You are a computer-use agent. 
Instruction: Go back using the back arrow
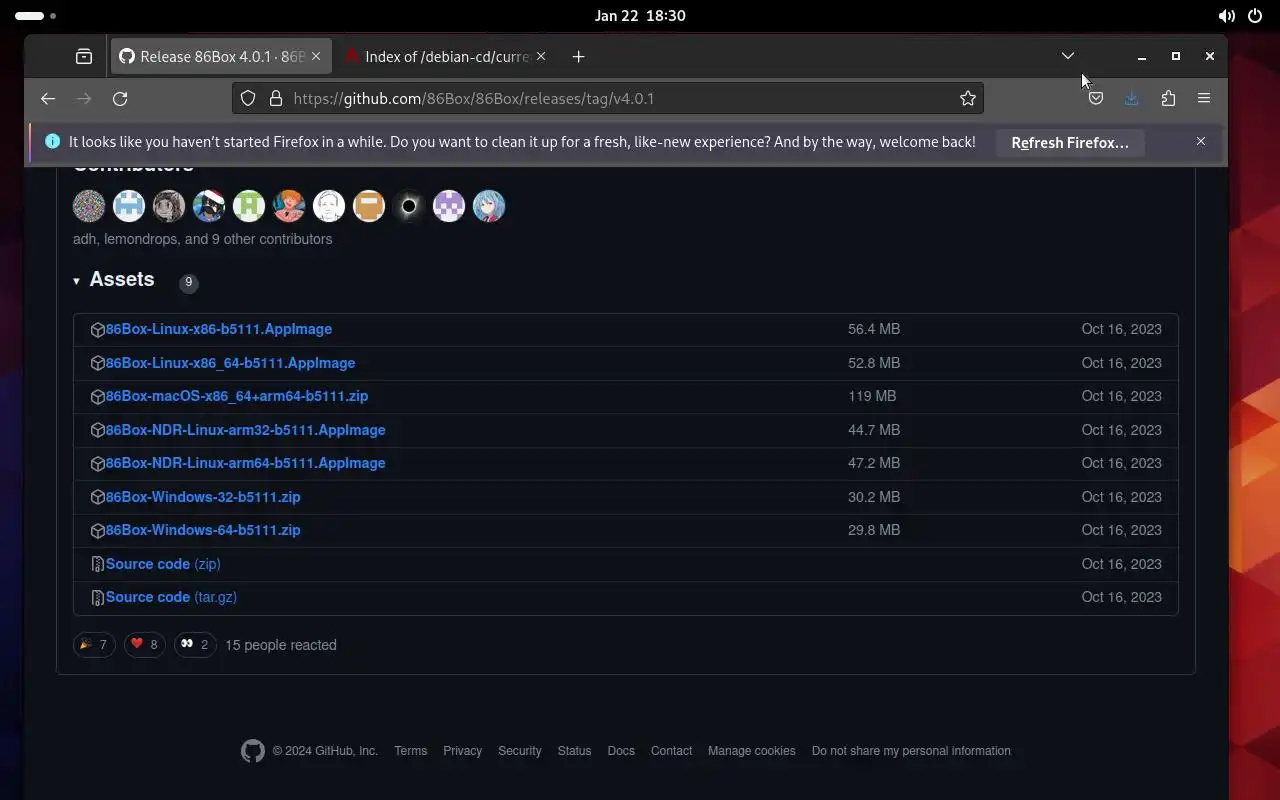(x=48, y=98)
